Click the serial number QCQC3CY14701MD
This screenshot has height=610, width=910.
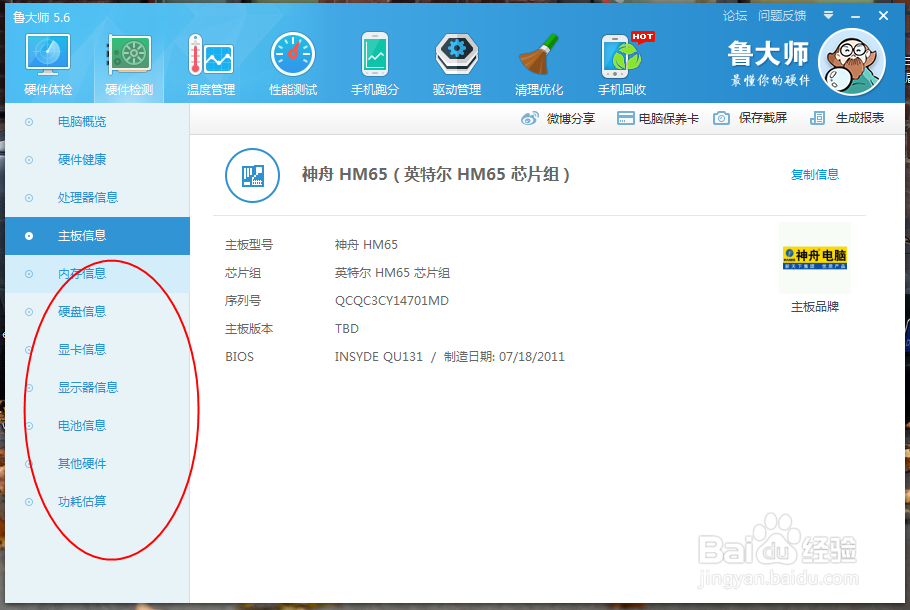coord(392,301)
